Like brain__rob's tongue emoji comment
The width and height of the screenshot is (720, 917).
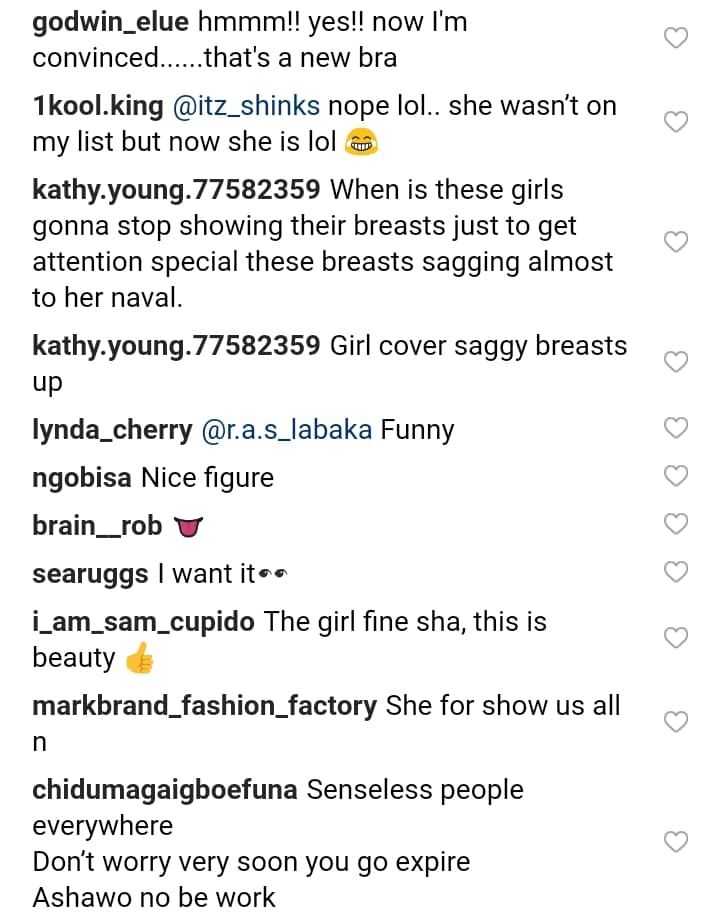pyautogui.click(x=676, y=524)
